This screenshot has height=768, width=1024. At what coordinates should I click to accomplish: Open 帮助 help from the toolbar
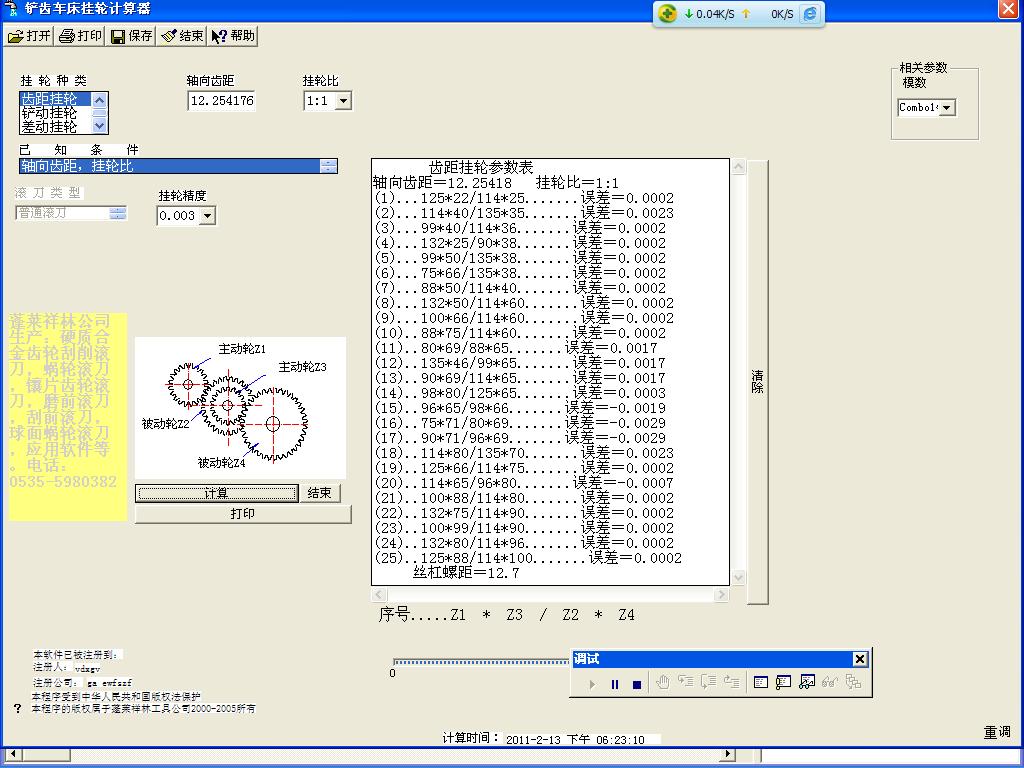pyautogui.click(x=233, y=36)
